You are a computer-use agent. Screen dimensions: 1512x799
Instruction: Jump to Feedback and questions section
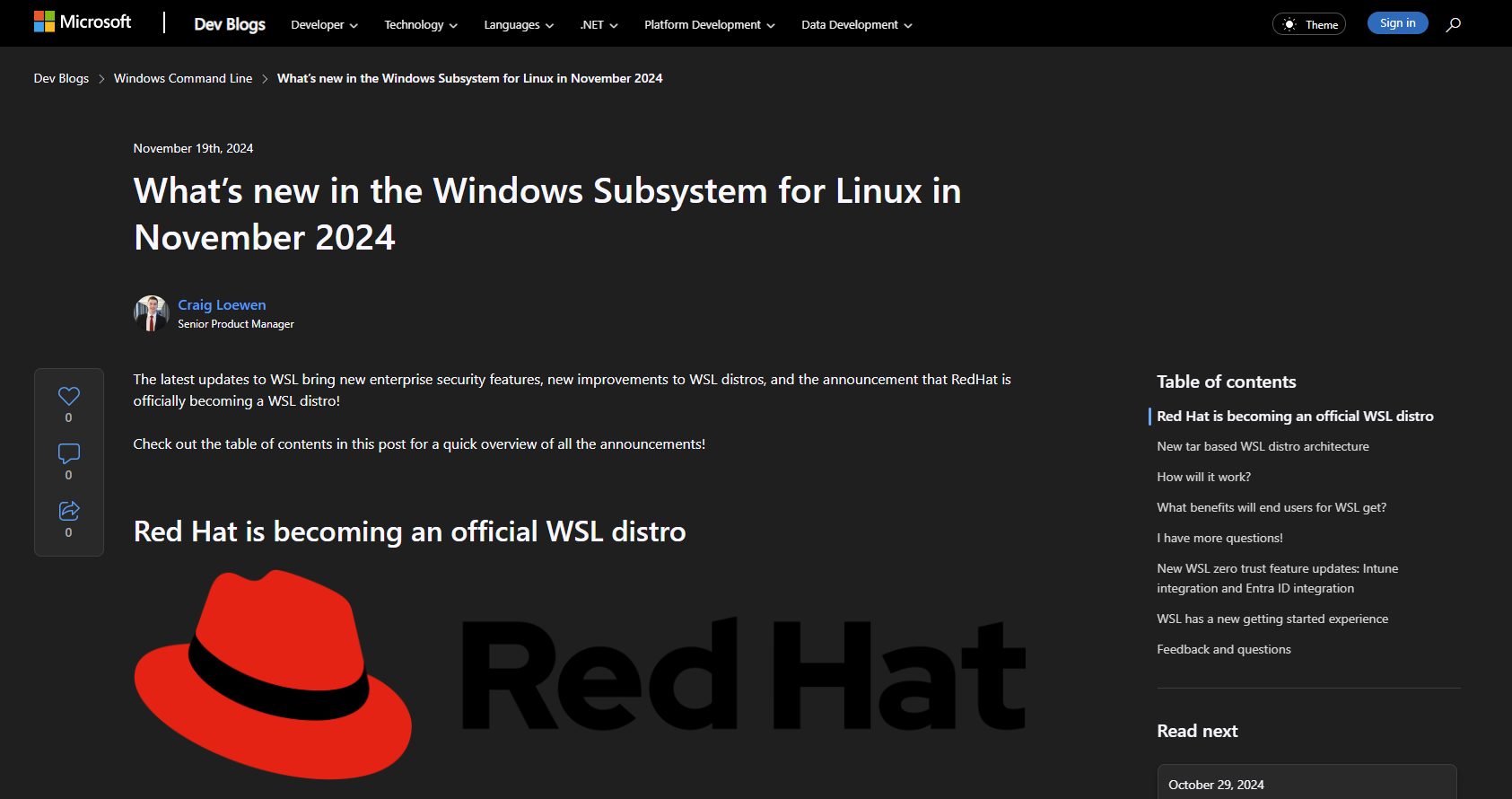1224,650
